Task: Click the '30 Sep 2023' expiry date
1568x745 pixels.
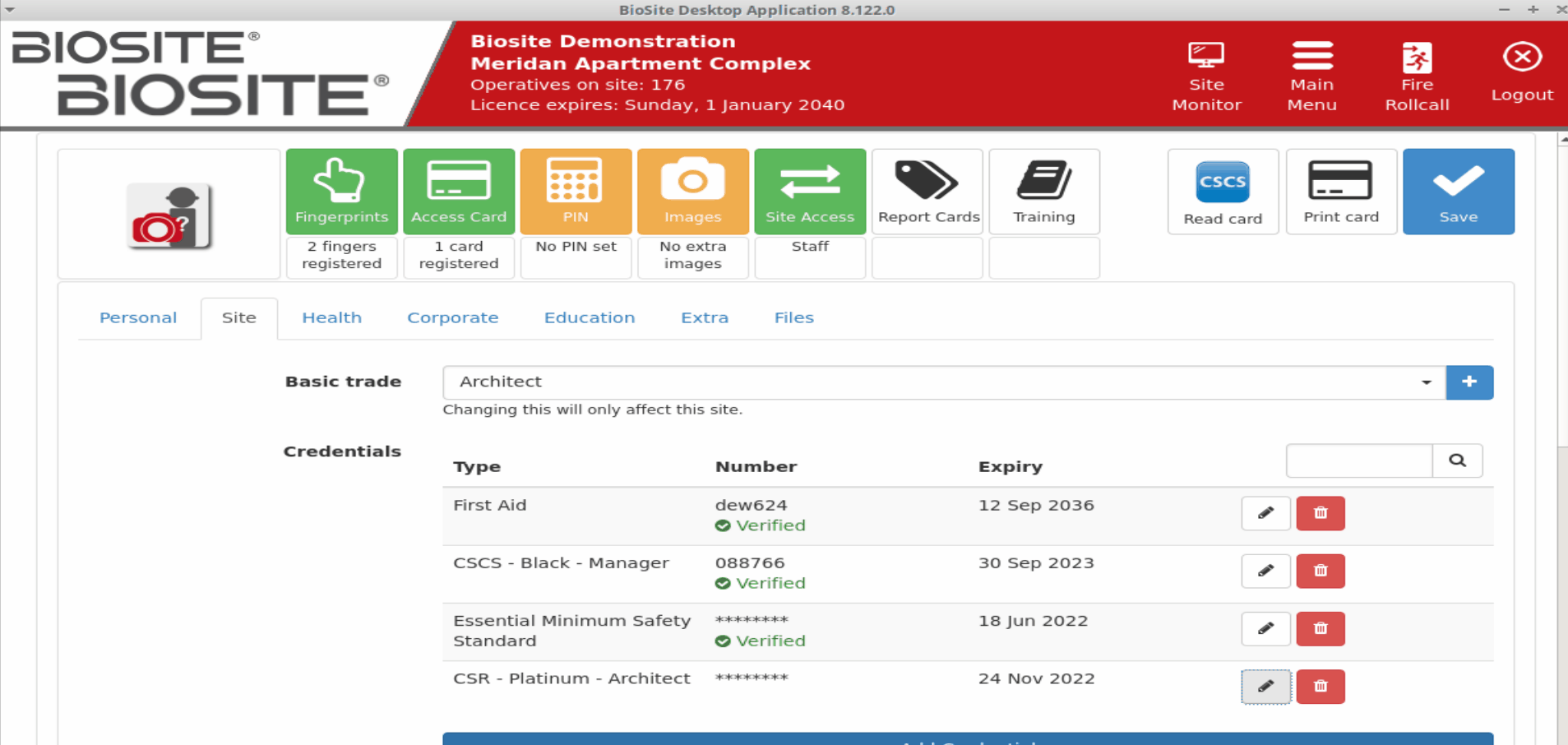Action: pos(1036,562)
